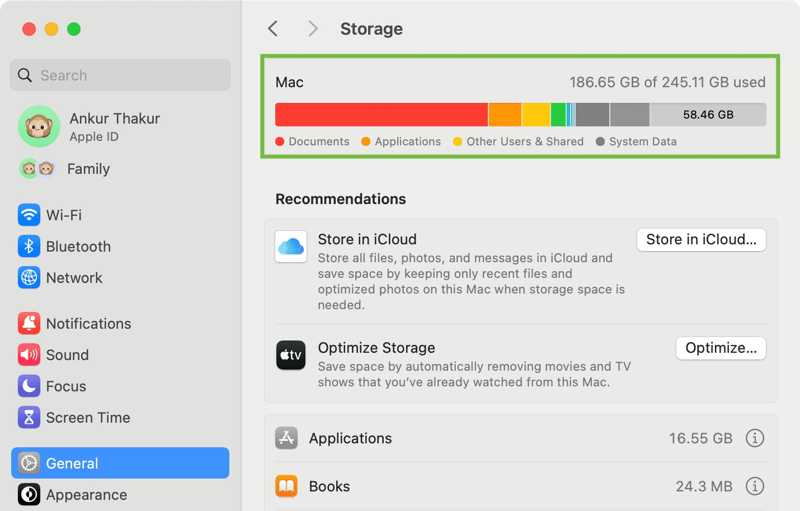The image size is (800, 511).
Task: Click the Appearance icon in sidebar
Action: click(29, 494)
